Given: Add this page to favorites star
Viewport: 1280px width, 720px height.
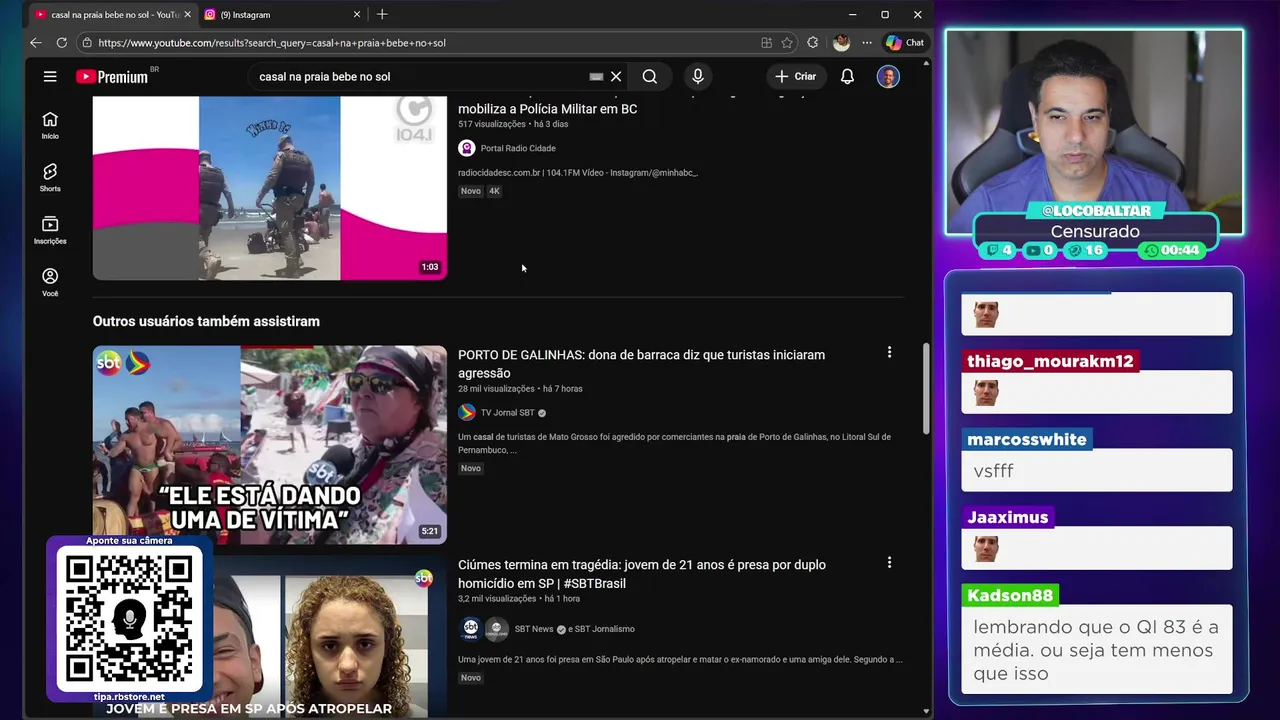Looking at the screenshot, I should click(787, 43).
